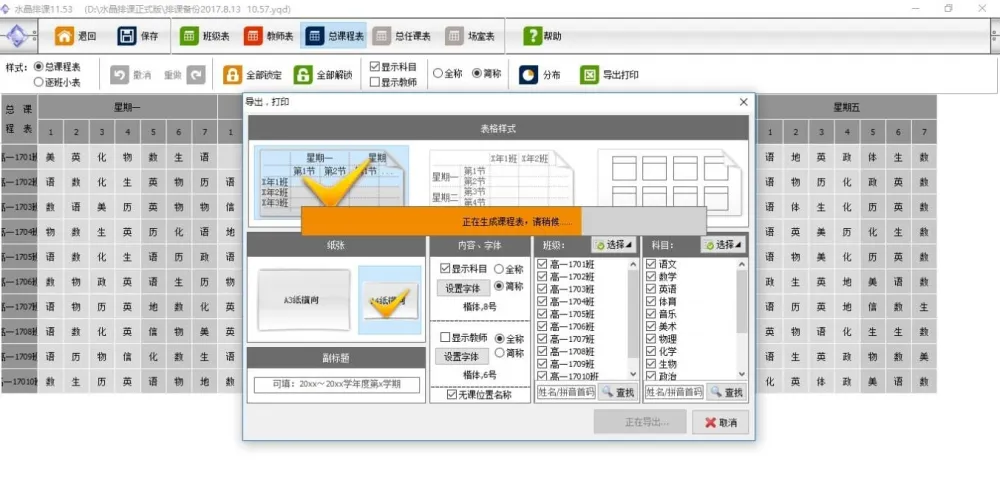This screenshot has width=1000, height=477.
Task: Toggle the 无课位置名称 checkbox
Action: click(x=452, y=395)
